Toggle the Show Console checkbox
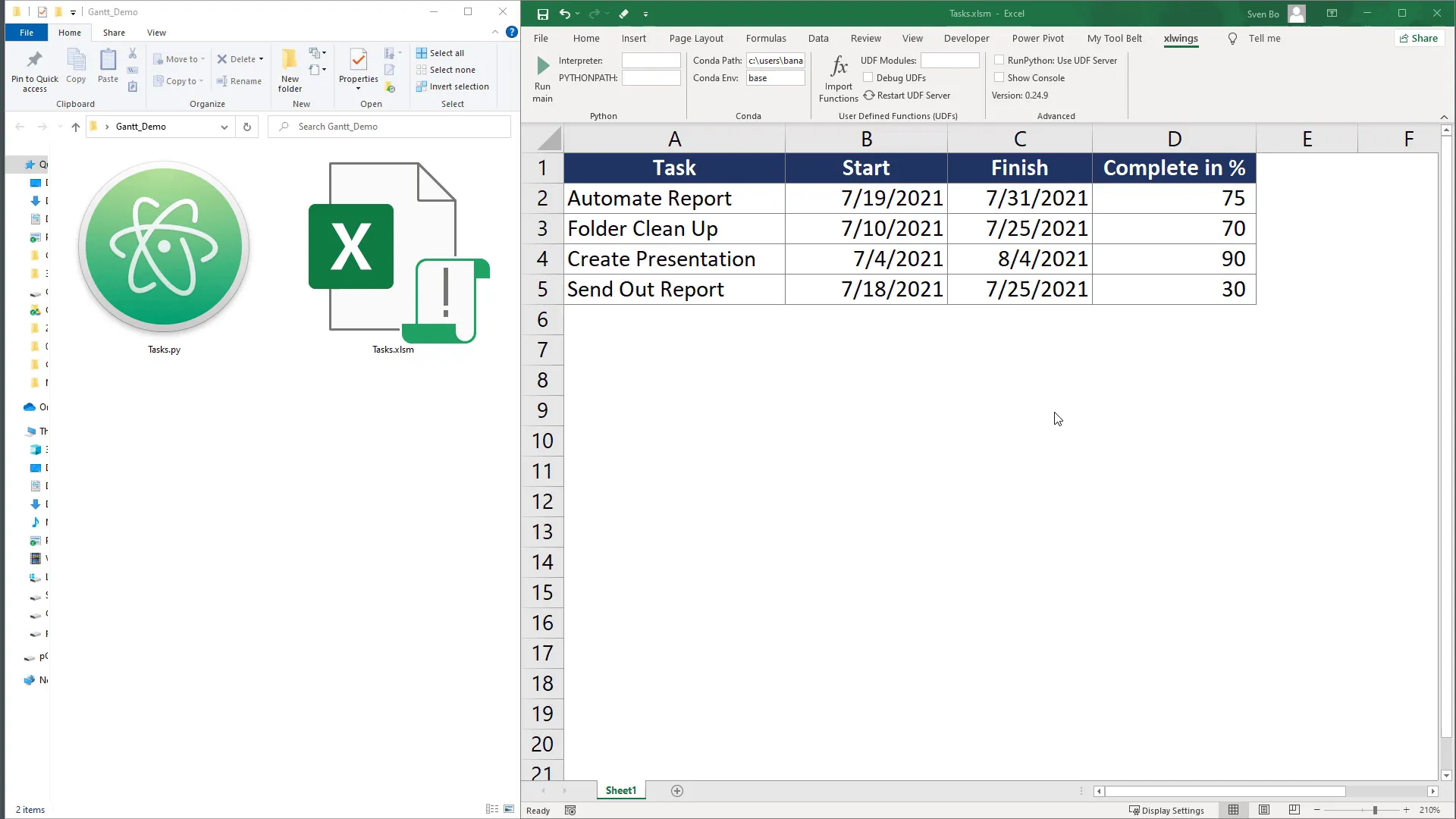Screen dimensions: 1456x819 tap(999, 77)
